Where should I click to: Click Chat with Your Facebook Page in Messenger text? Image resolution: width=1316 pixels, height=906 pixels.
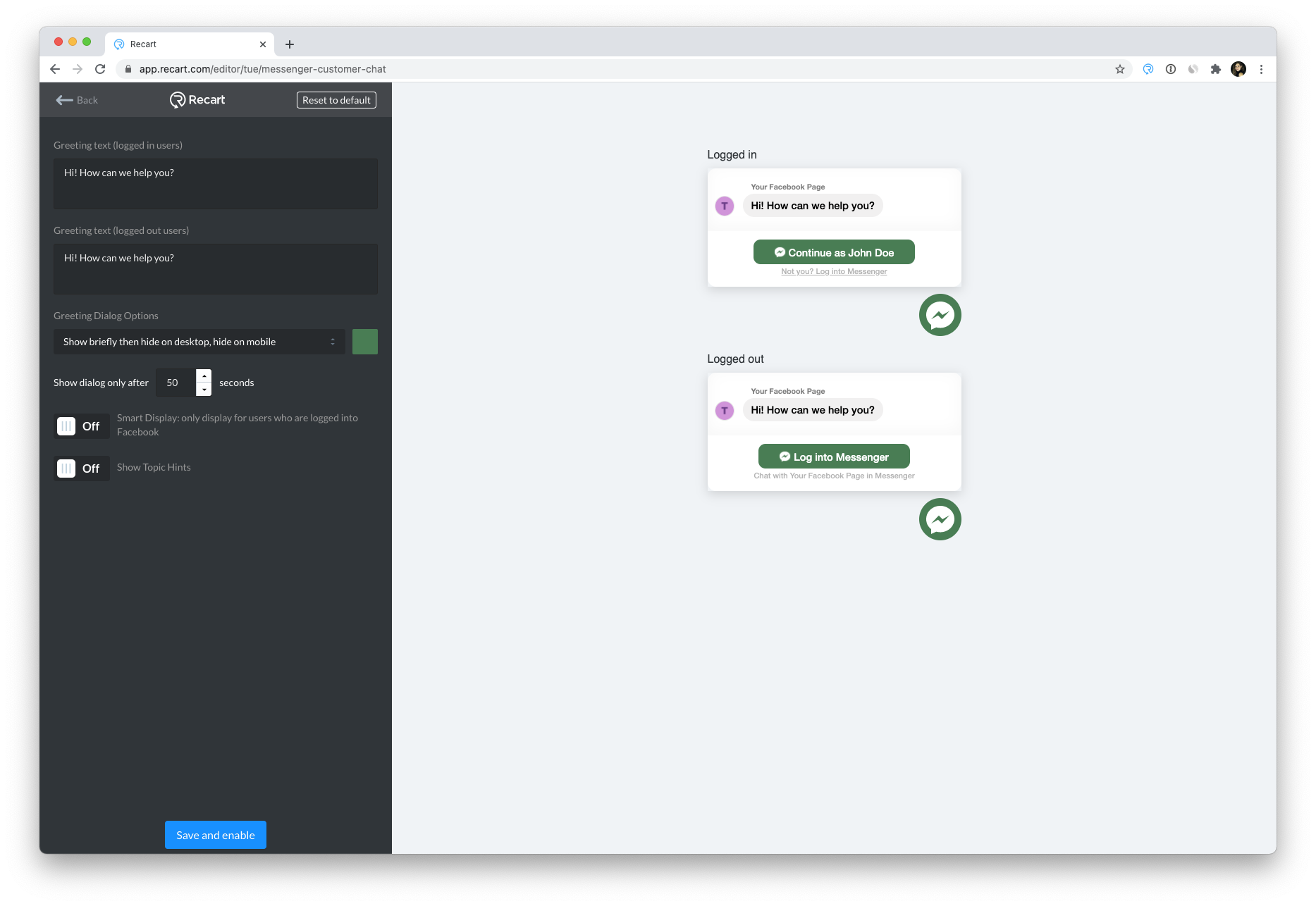pyautogui.click(x=834, y=476)
